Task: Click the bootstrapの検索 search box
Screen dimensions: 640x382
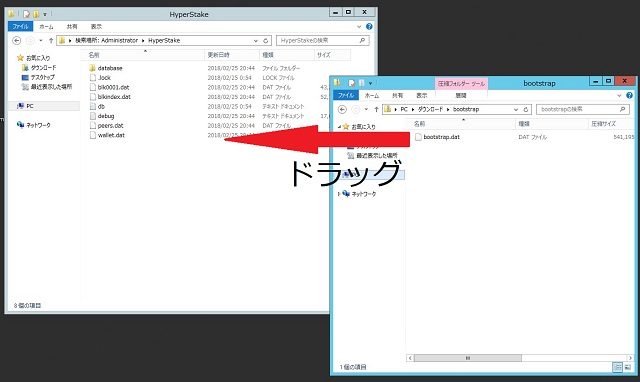Action: (x=582, y=109)
